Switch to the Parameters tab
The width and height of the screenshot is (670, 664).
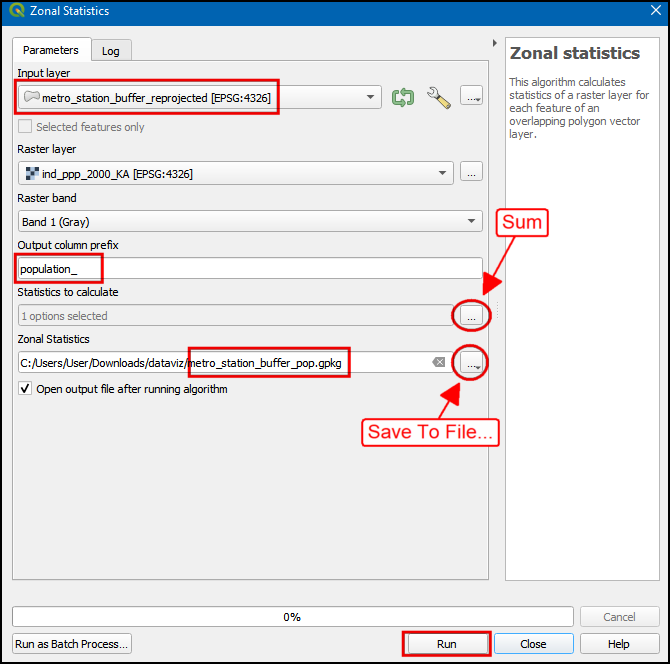click(x=51, y=50)
